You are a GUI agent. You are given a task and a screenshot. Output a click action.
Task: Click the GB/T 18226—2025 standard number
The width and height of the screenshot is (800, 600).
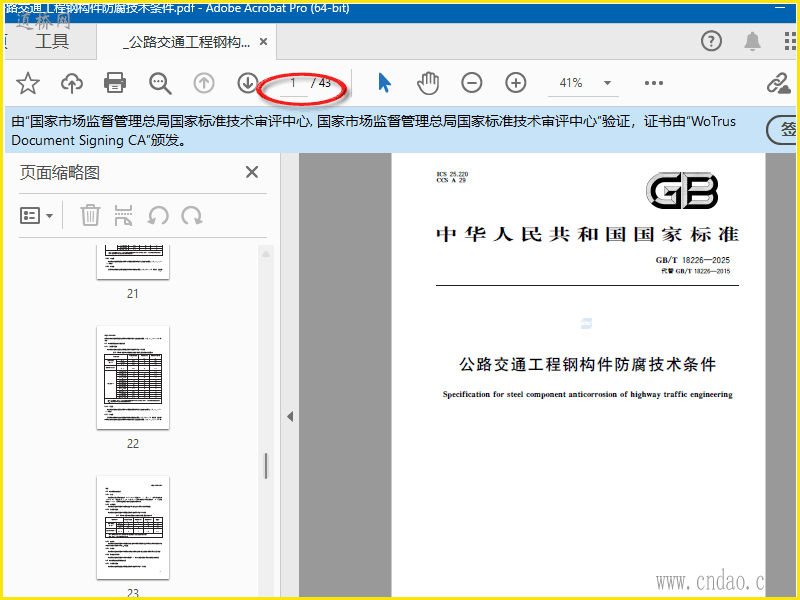tap(693, 260)
